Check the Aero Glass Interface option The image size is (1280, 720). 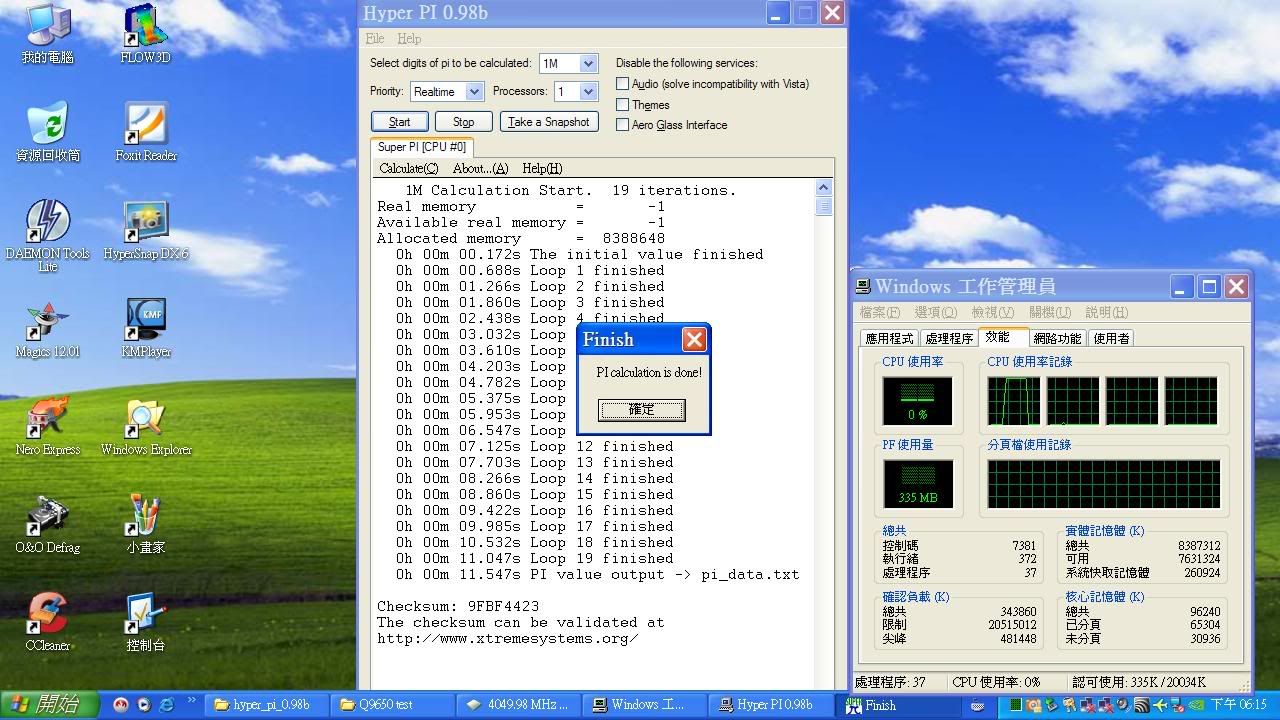click(x=622, y=125)
